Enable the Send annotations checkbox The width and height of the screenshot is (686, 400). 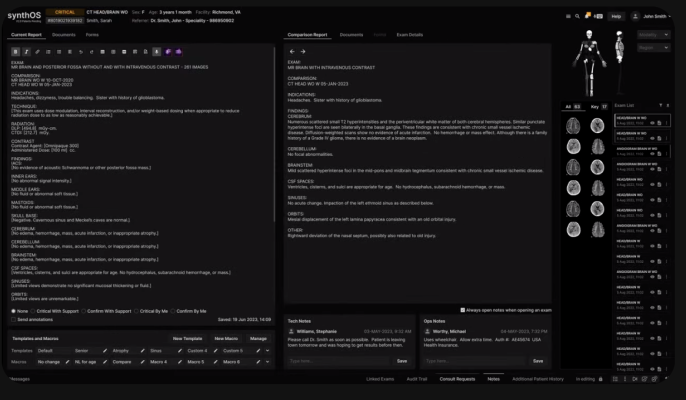(x=12, y=320)
